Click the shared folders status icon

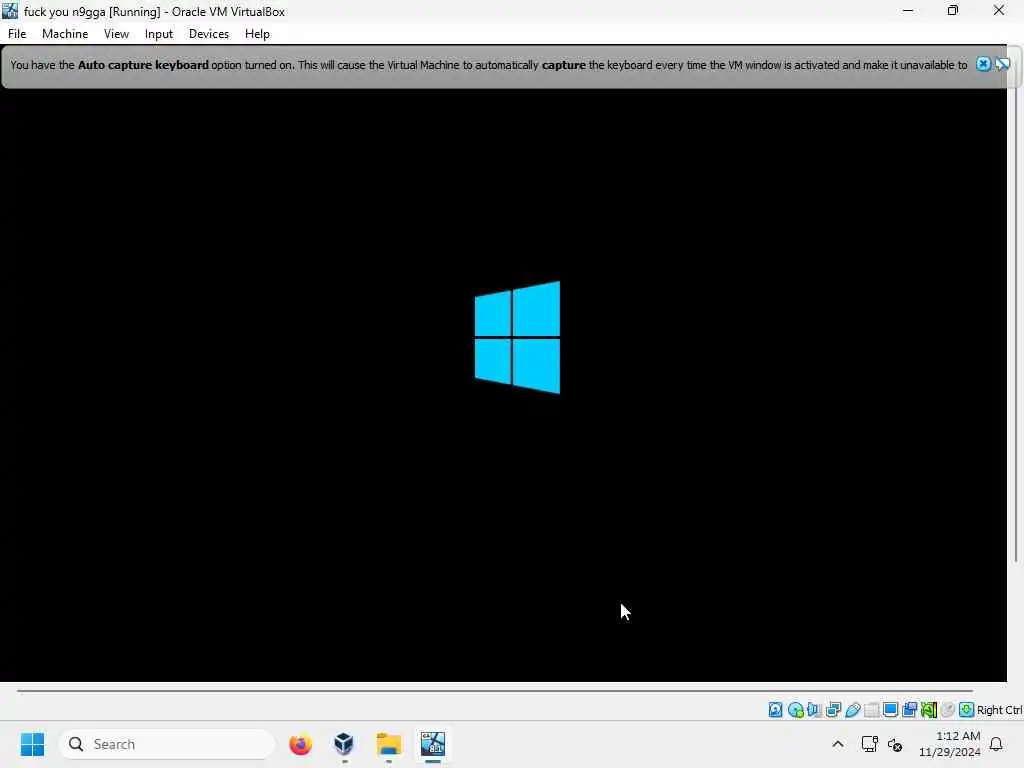pos(871,709)
